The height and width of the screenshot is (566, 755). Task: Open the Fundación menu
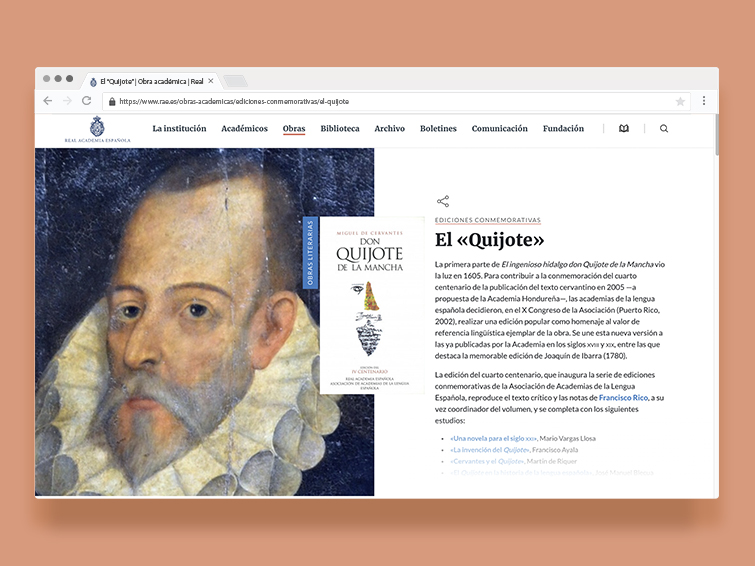[x=563, y=129]
